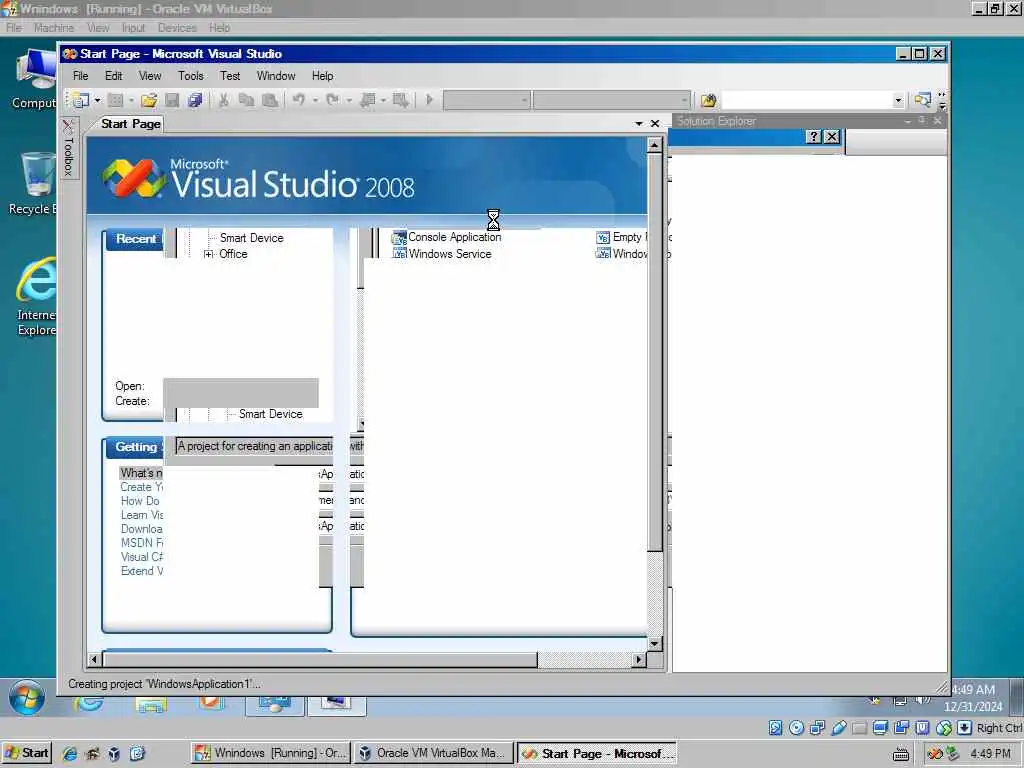The height and width of the screenshot is (768, 1024).
Task: Open the Find combo box dropdown arrow
Action: (x=898, y=100)
